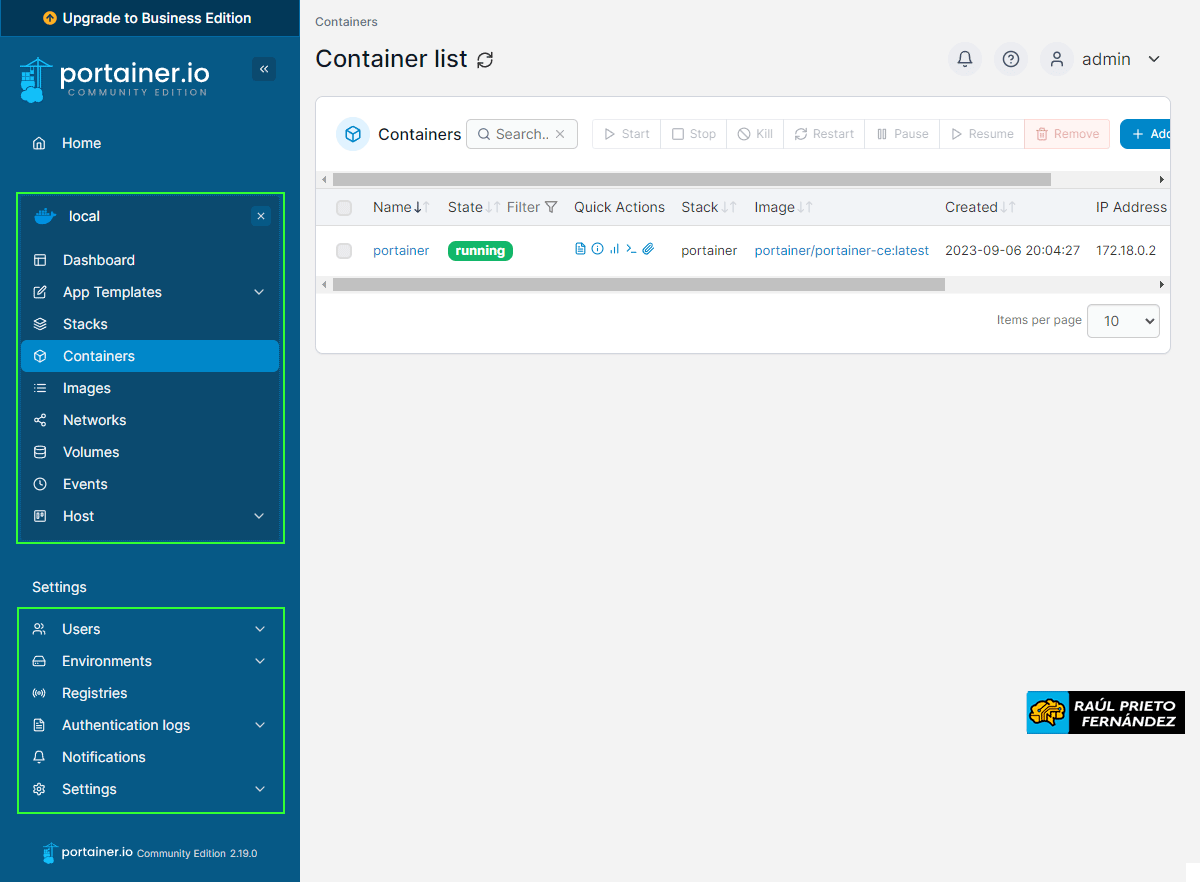Open the notifications bell icon

click(964, 59)
